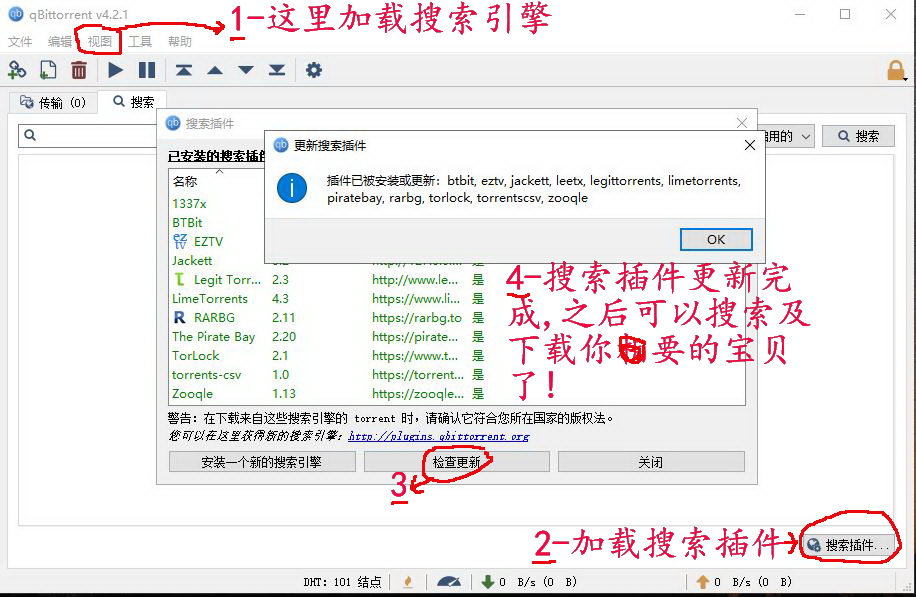Open the 视图 menu
This screenshot has height=597, width=916.
(99, 41)
